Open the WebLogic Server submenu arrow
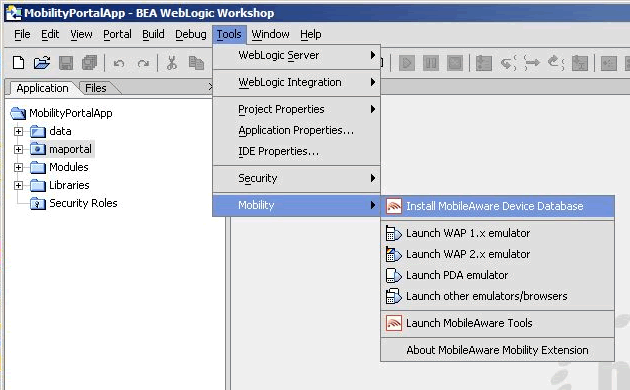This screenshot has height=390, width=630. (x=373, y=55)
